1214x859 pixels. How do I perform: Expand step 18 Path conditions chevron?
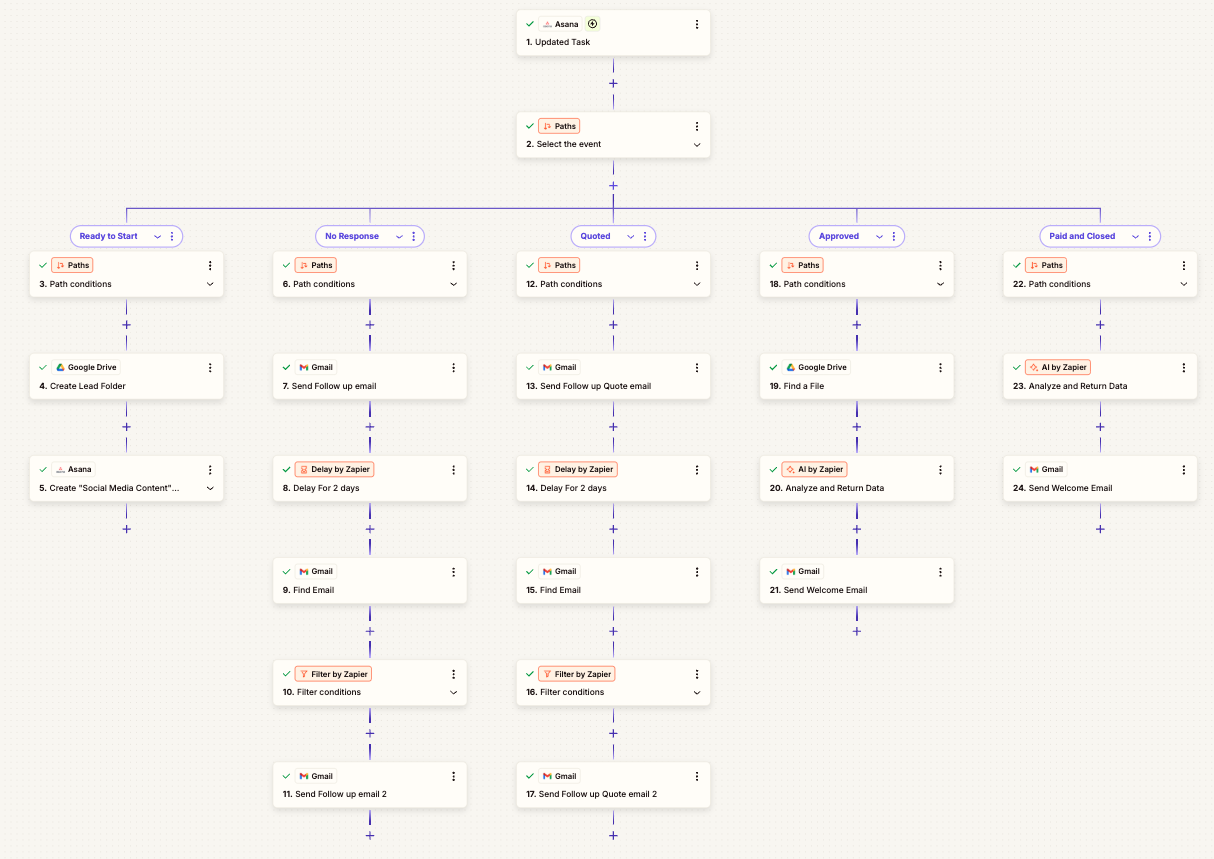click(940, 284)
